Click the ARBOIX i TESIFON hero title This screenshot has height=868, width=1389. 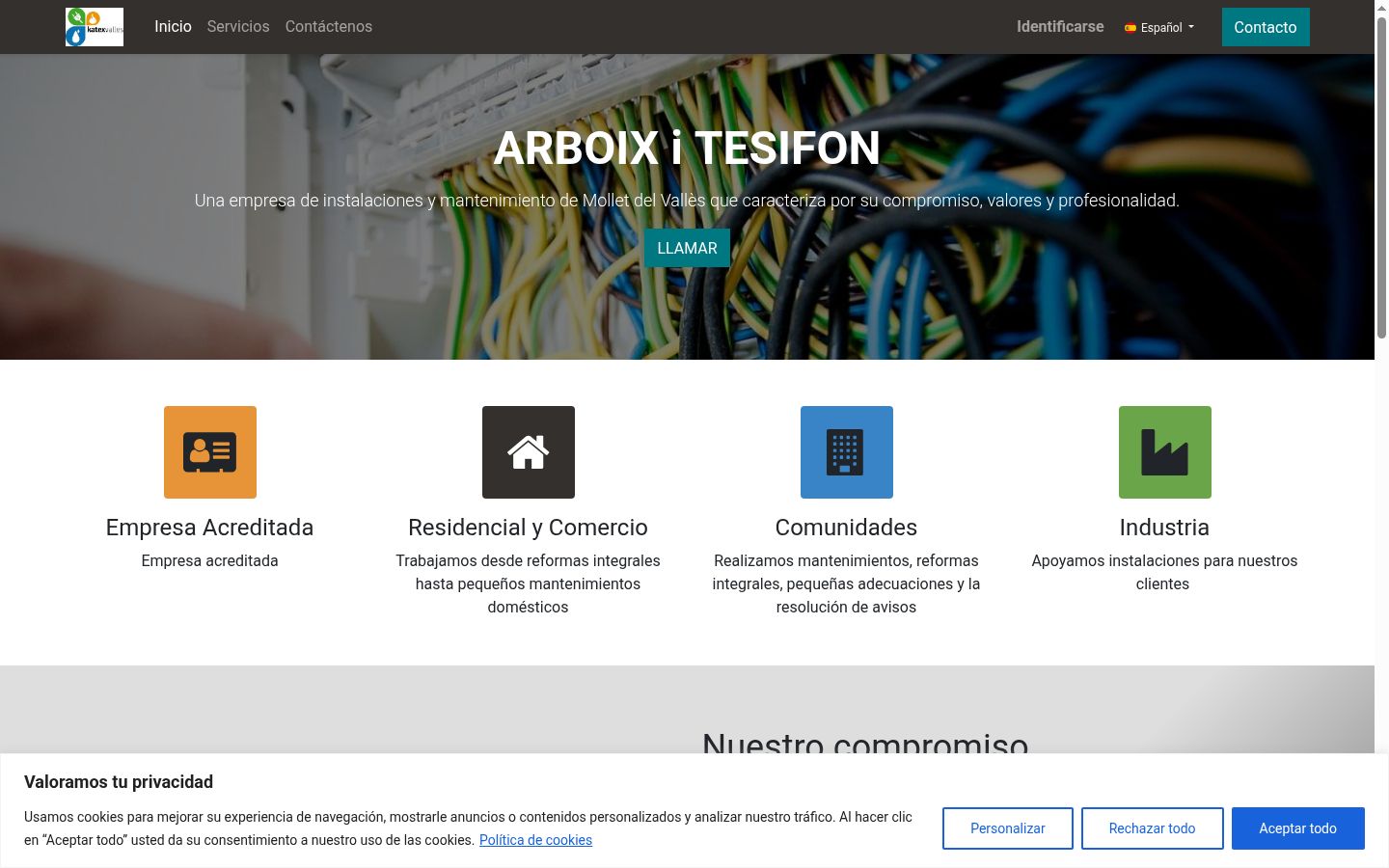coord(687,148)
